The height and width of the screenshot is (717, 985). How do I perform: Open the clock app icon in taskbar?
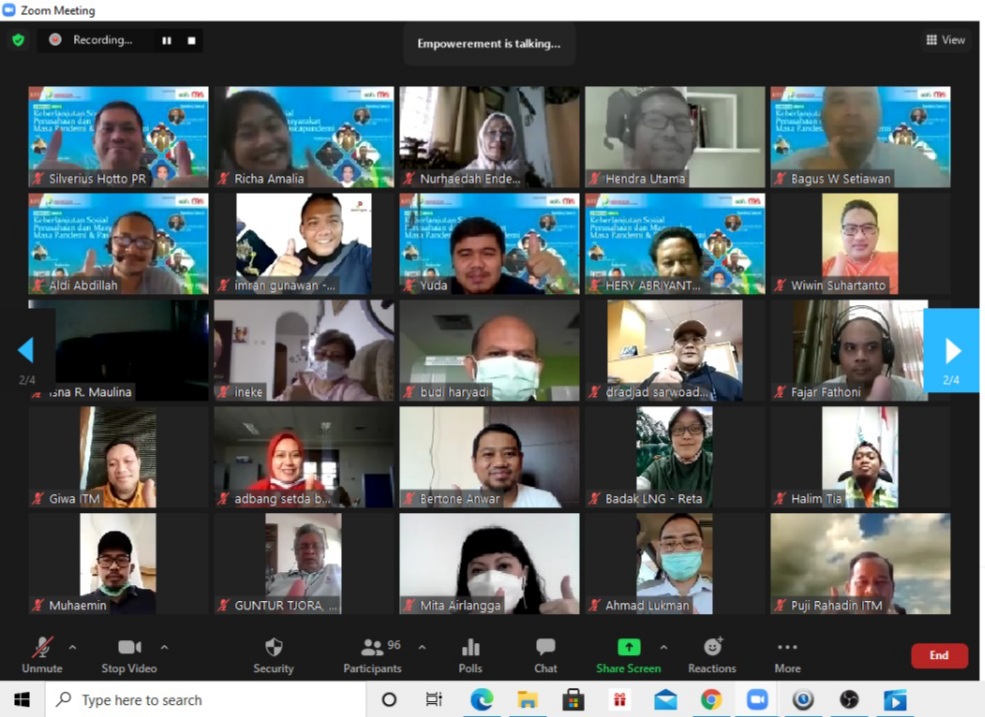[803, 699]
